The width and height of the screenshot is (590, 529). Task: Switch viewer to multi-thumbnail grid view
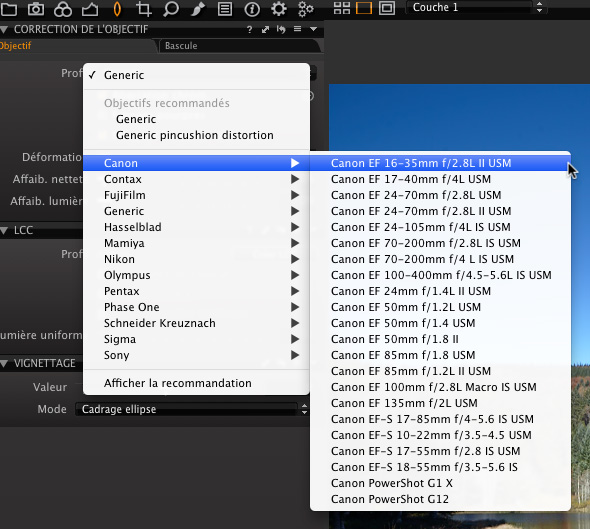point(342,8)
